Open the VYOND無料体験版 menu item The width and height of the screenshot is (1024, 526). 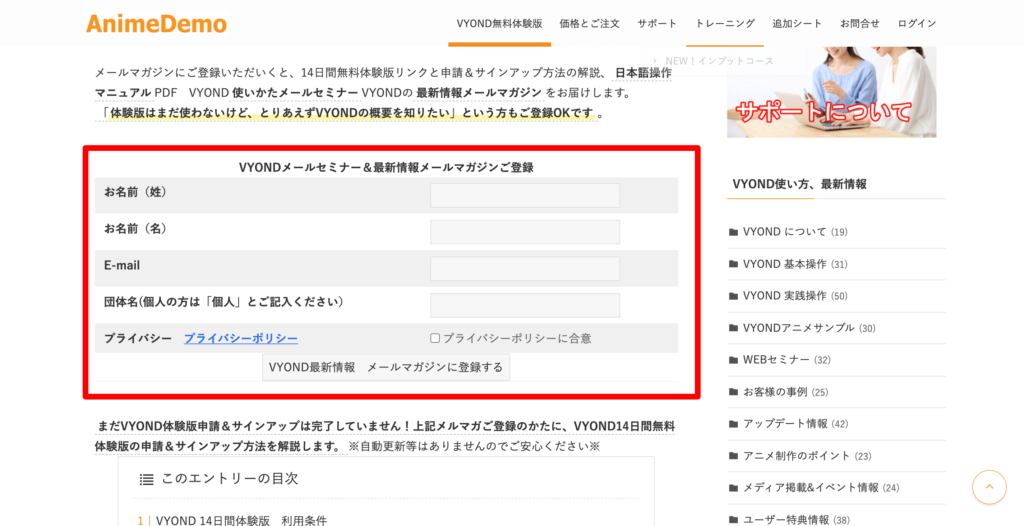(500, 24)
